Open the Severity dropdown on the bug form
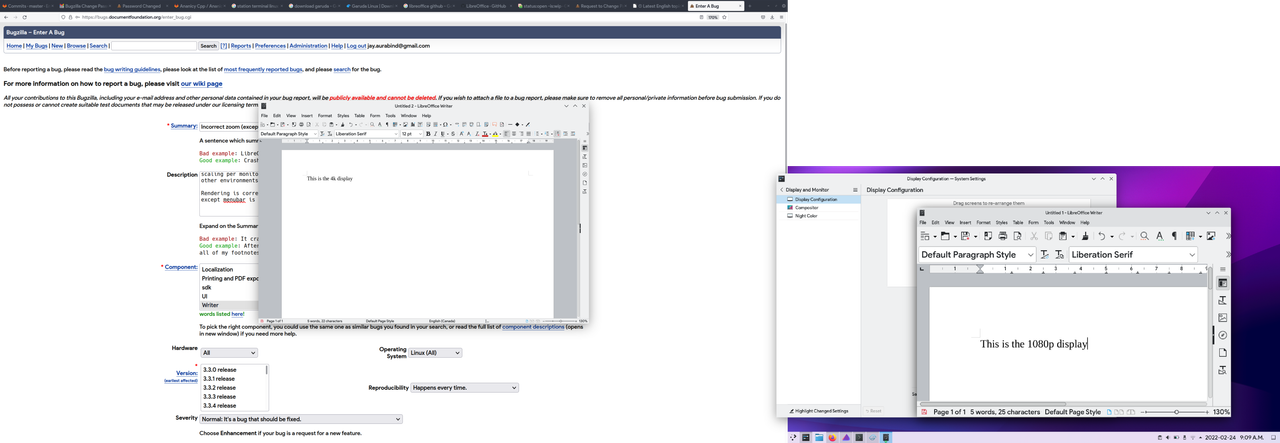Image resolution: width=1280 pixels, height=443 pixels. point(301,419)
